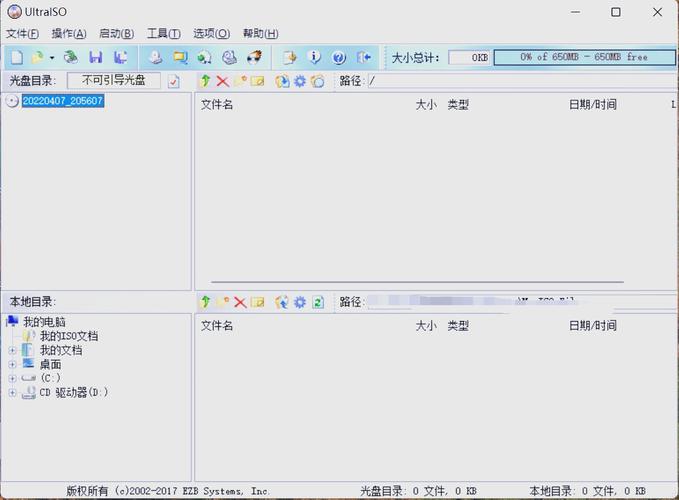Select the 20220407_205607 disc tree node
This screenshot has width=679, height=500.
pyautogui.click(x=63, y=101)
